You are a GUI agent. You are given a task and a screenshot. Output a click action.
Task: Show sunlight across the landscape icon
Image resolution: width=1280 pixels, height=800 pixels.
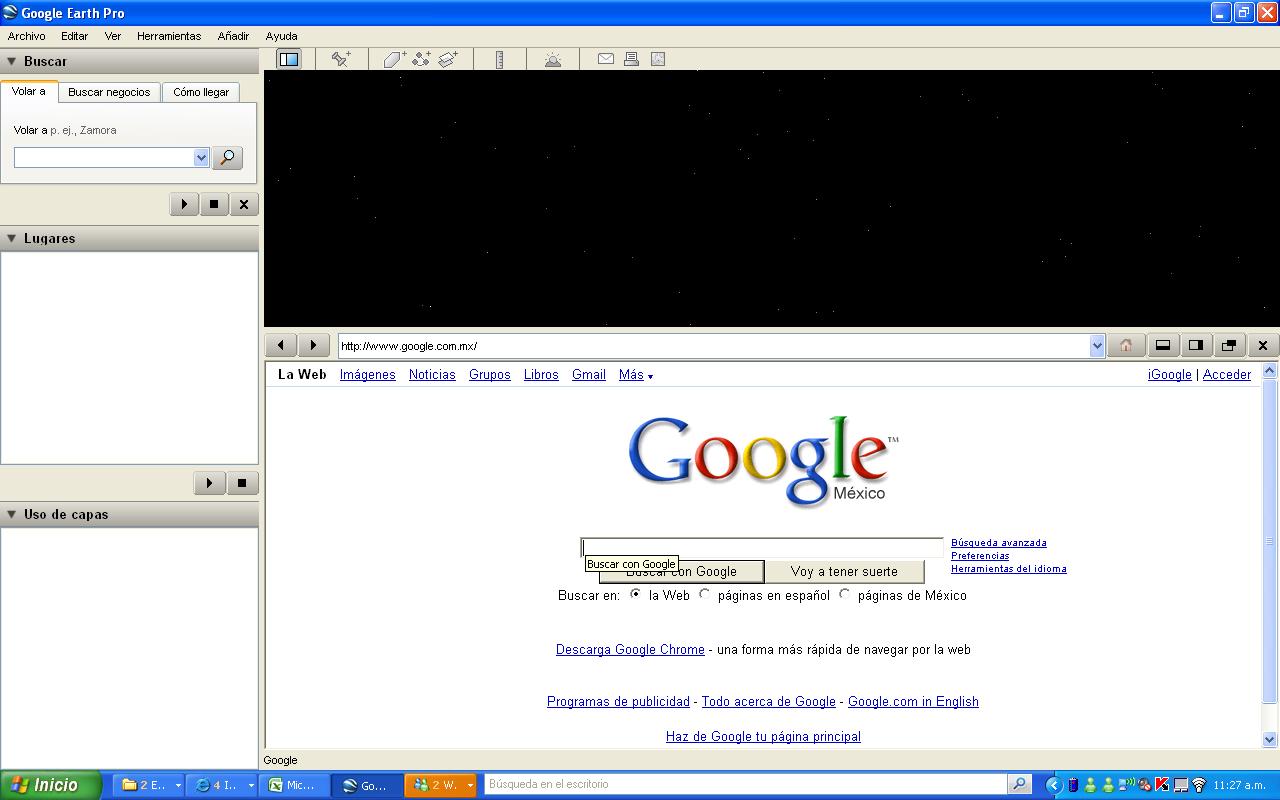pyautogui.click(x=553, y=59)
